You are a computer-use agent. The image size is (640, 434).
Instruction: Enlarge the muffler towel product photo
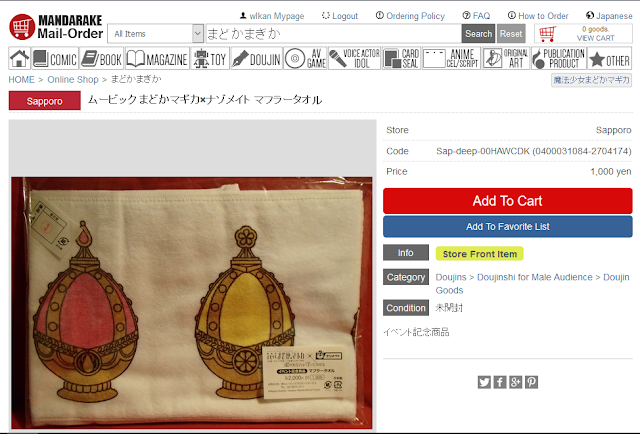(x=192, y=303)
